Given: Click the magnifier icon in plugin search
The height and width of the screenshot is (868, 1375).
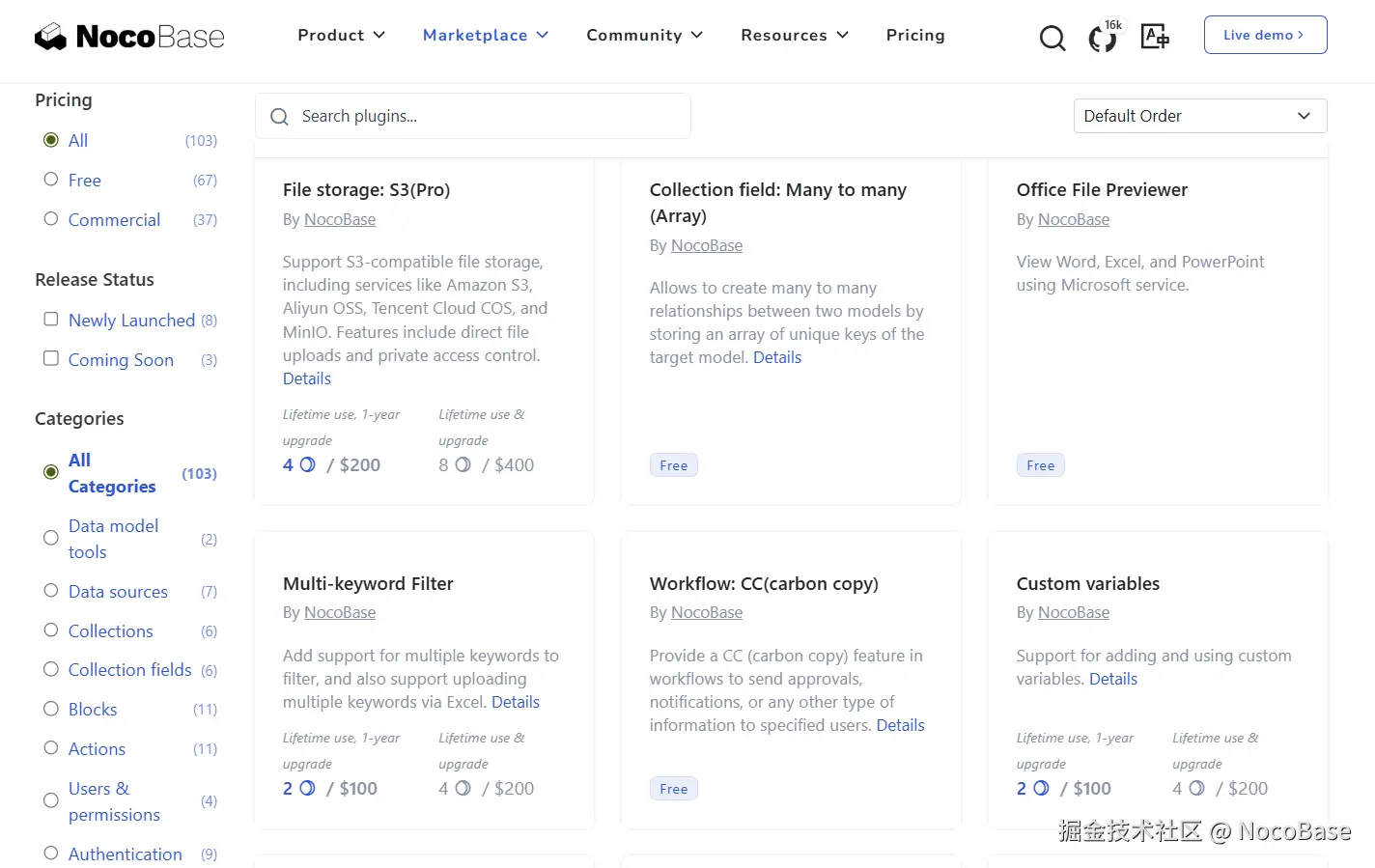Looking at the screenshot, I should tap(280, 117).
